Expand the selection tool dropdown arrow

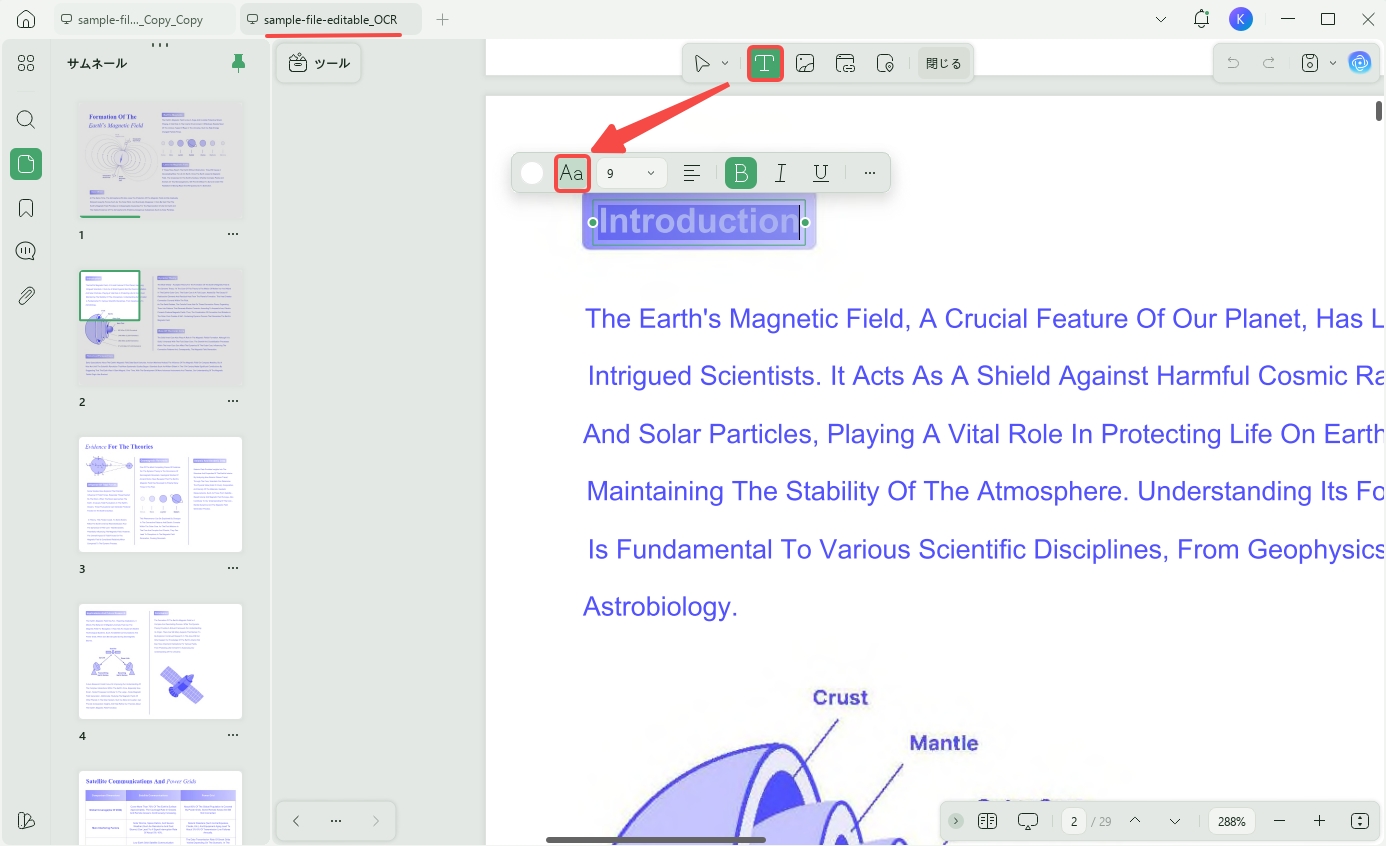coord(725,64)
